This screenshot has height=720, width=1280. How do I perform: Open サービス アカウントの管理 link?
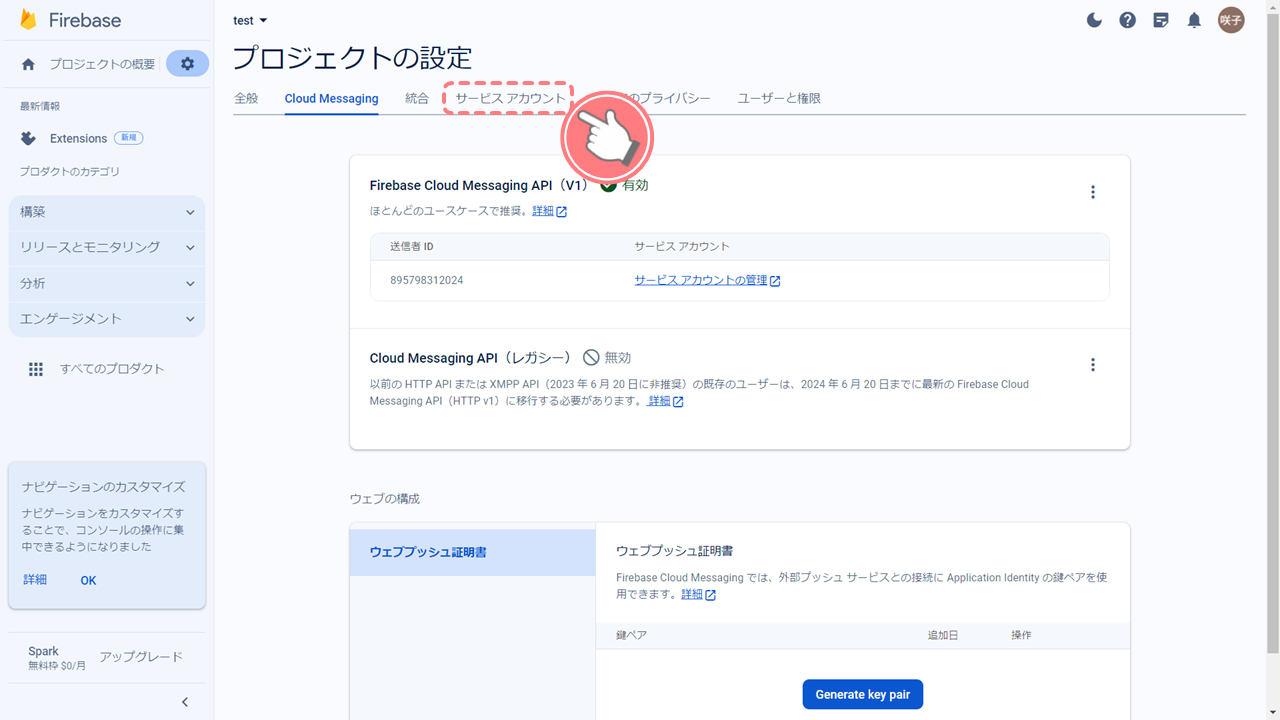[x=707, y=281]
